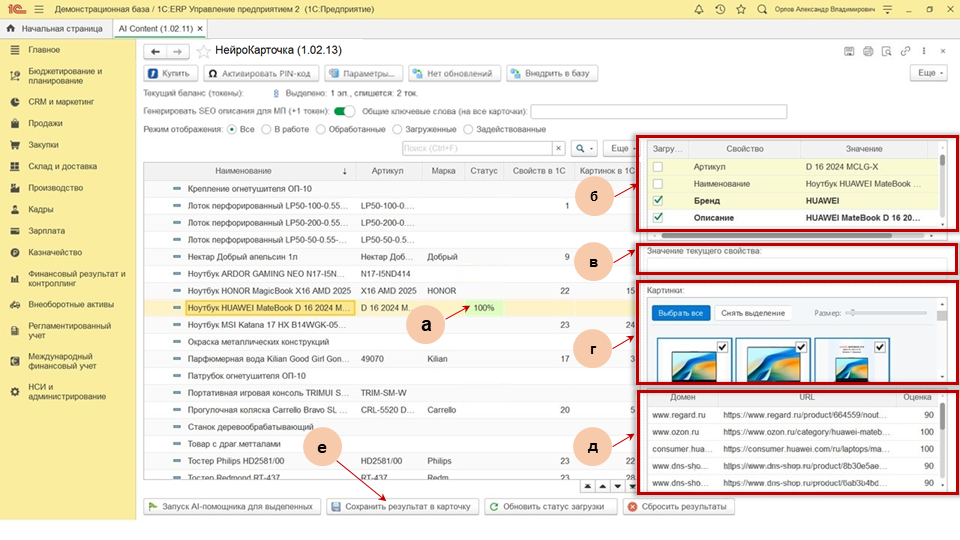
Task: Click the Поиск search input field
Action: [x=477, y=148]
